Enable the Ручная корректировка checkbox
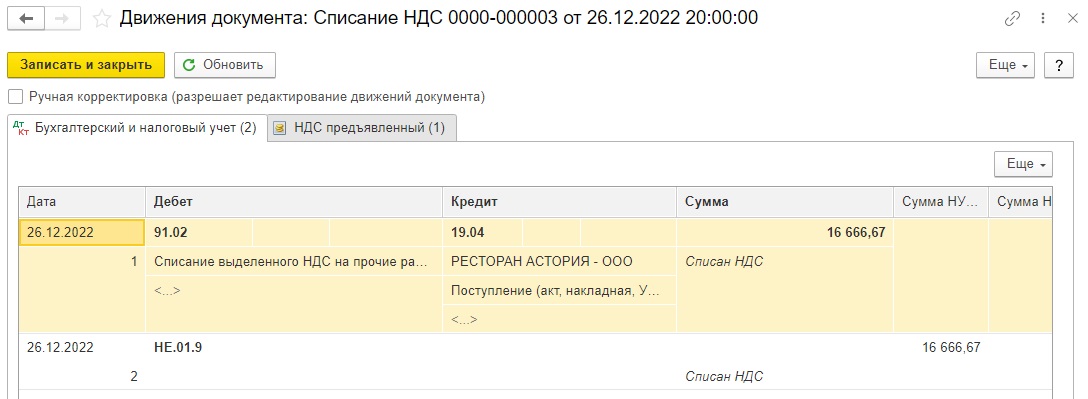This screenshot has height=399, width=1088. [15, 97]
